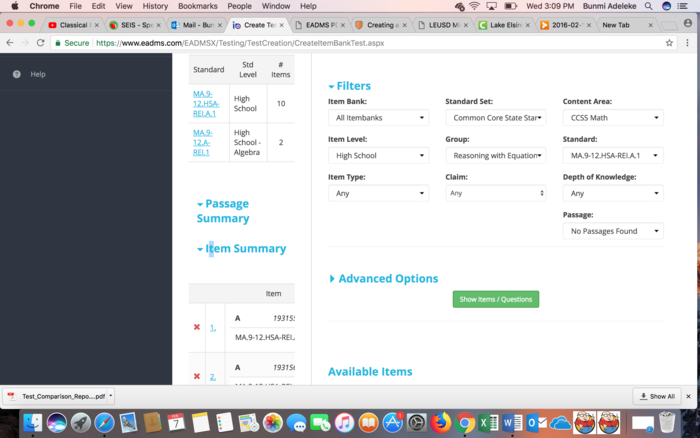Bookmark this page with the star icon
This screenshot has height=438, width=700.
(x=669, y=43)
